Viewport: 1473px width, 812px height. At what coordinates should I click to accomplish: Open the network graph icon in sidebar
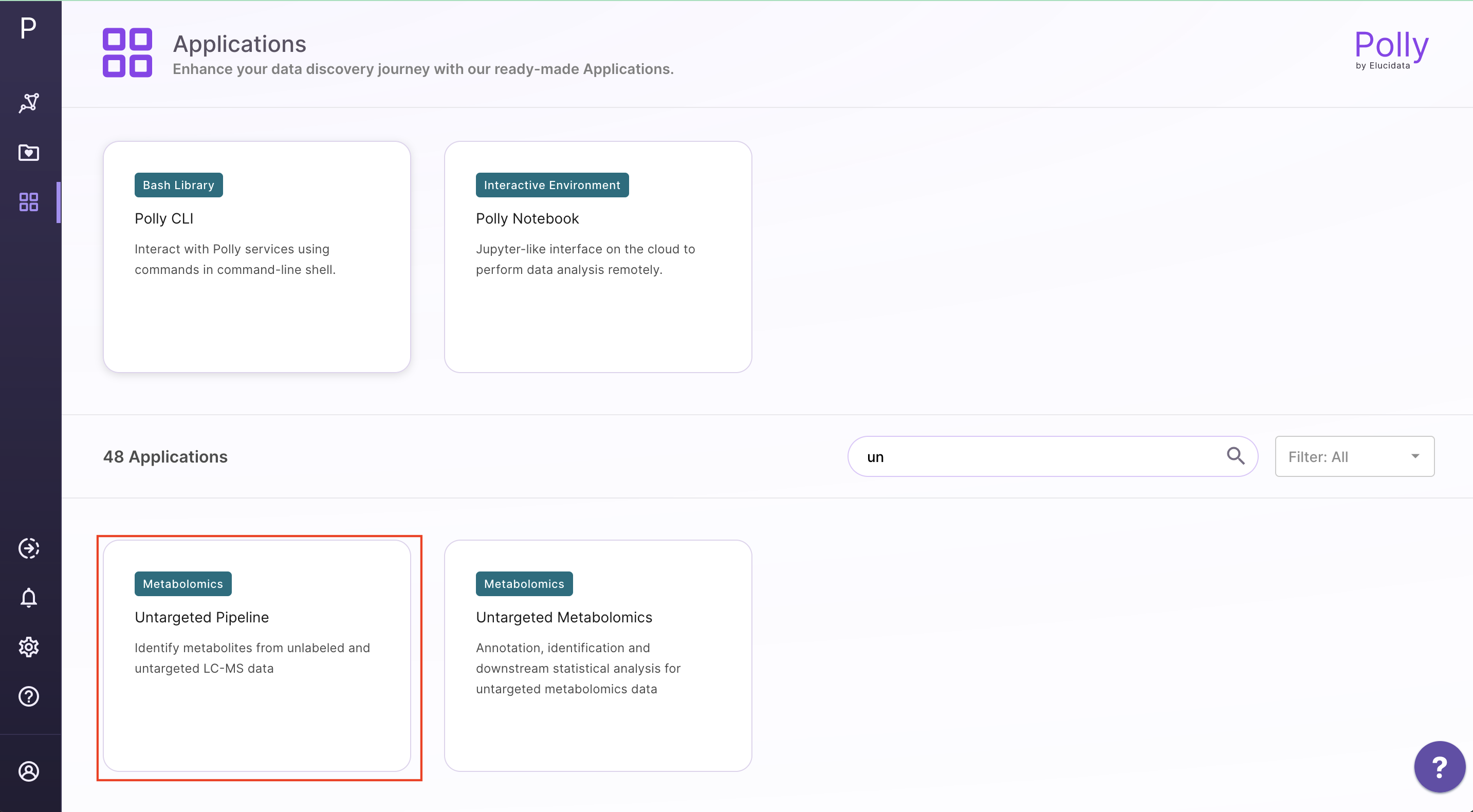point(29,103)
